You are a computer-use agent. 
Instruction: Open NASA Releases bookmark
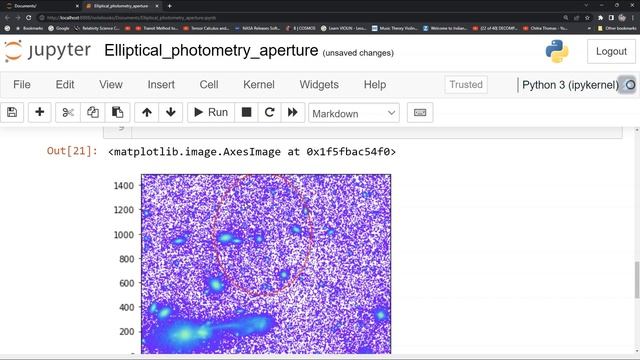click(257, 29)
